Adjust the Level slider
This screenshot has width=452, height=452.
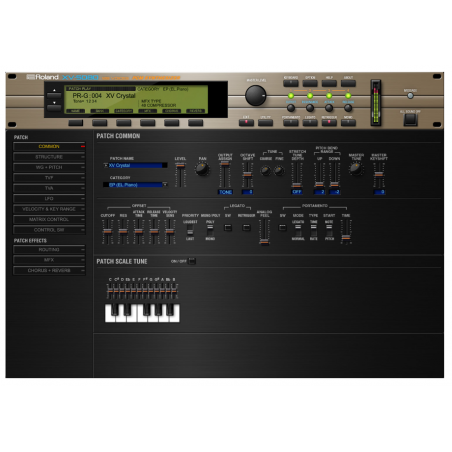click(x=180, y=174)
